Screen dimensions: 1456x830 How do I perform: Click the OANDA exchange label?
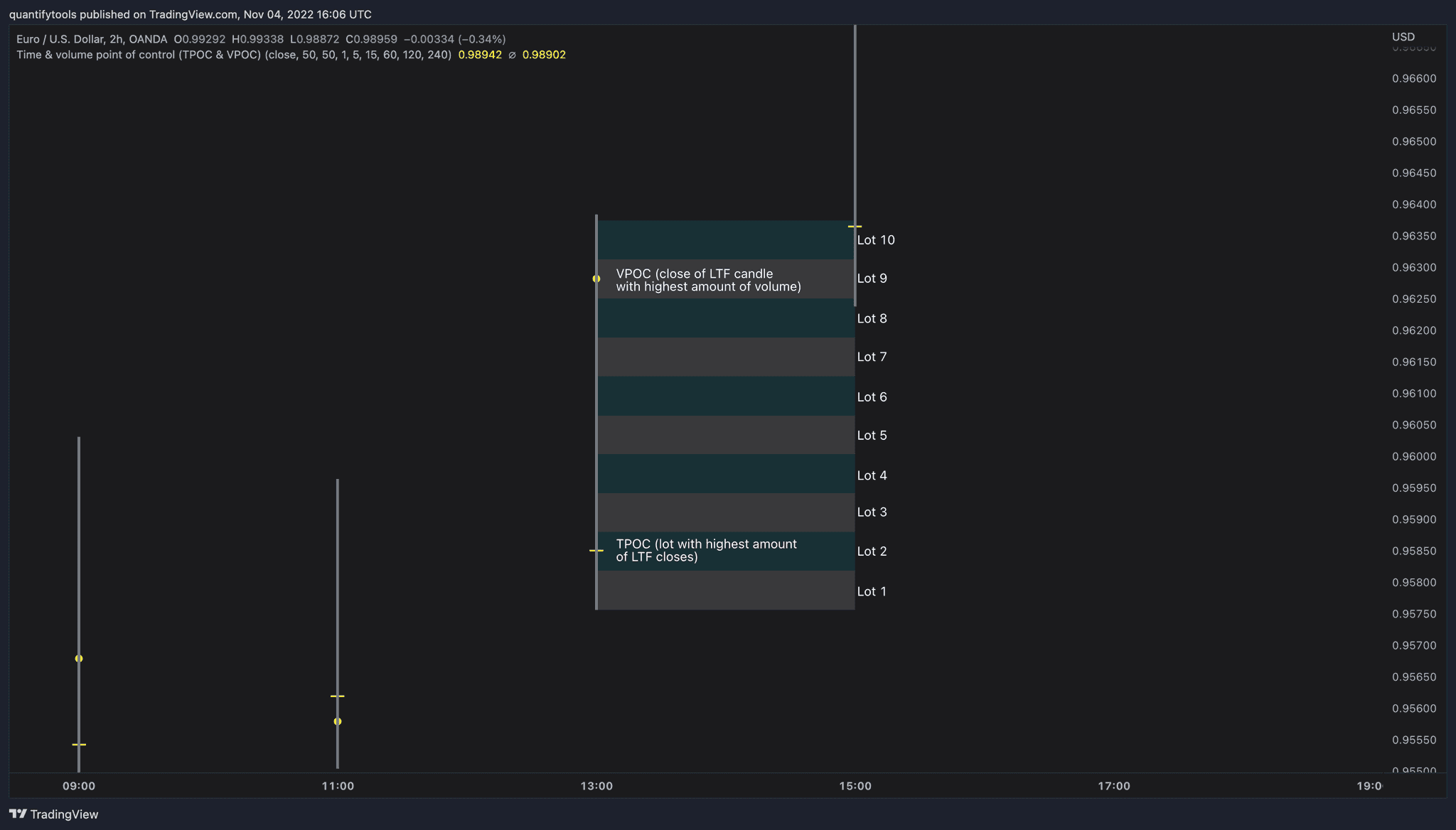147,40
